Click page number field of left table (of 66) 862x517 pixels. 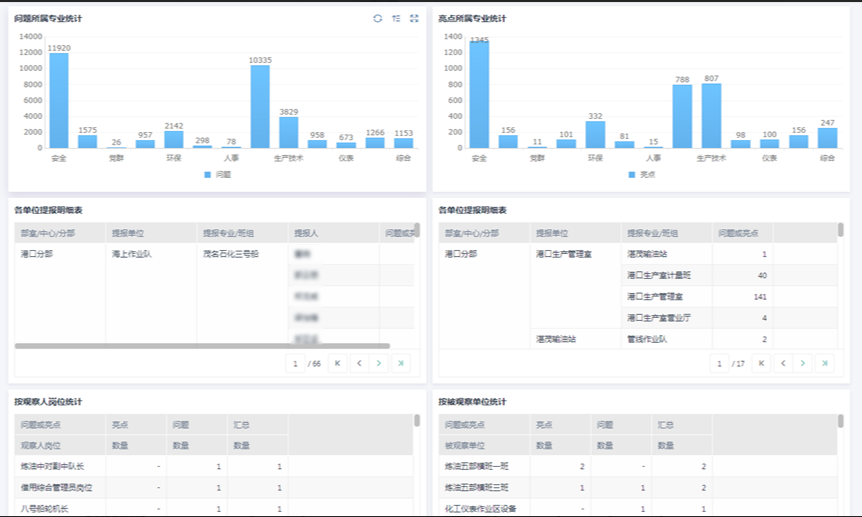pyautogui.click(x=295, y=363)
